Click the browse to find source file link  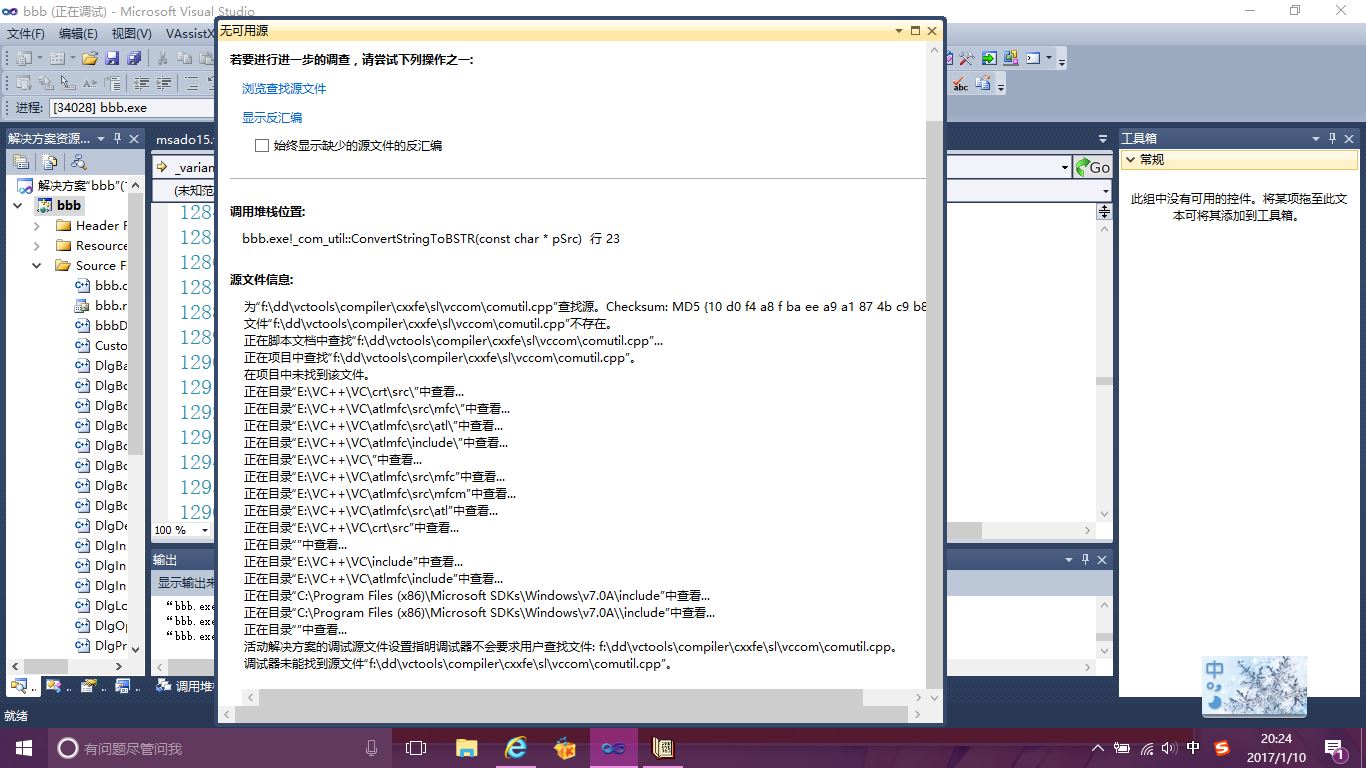[284, 89]
